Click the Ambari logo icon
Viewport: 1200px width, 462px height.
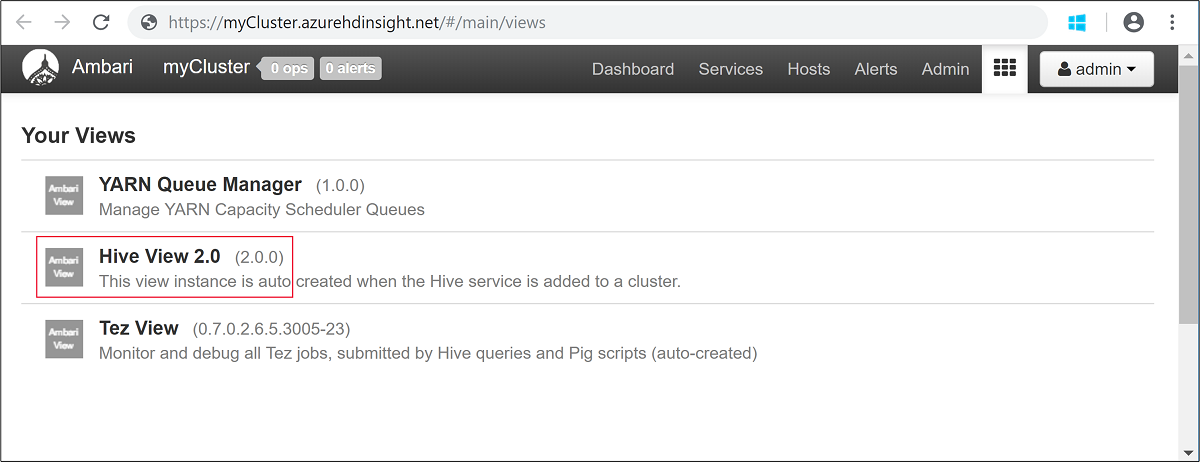(40, 69)
